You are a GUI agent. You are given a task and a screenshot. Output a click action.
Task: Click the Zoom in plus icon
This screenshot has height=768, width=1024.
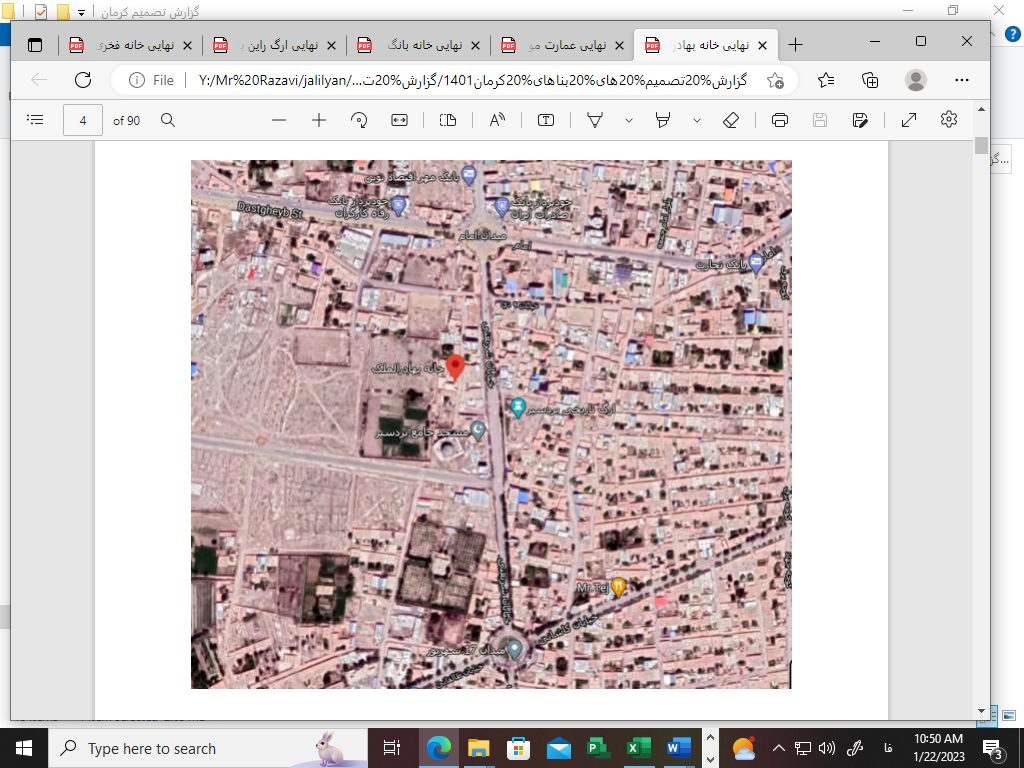(x=319, y=120)
